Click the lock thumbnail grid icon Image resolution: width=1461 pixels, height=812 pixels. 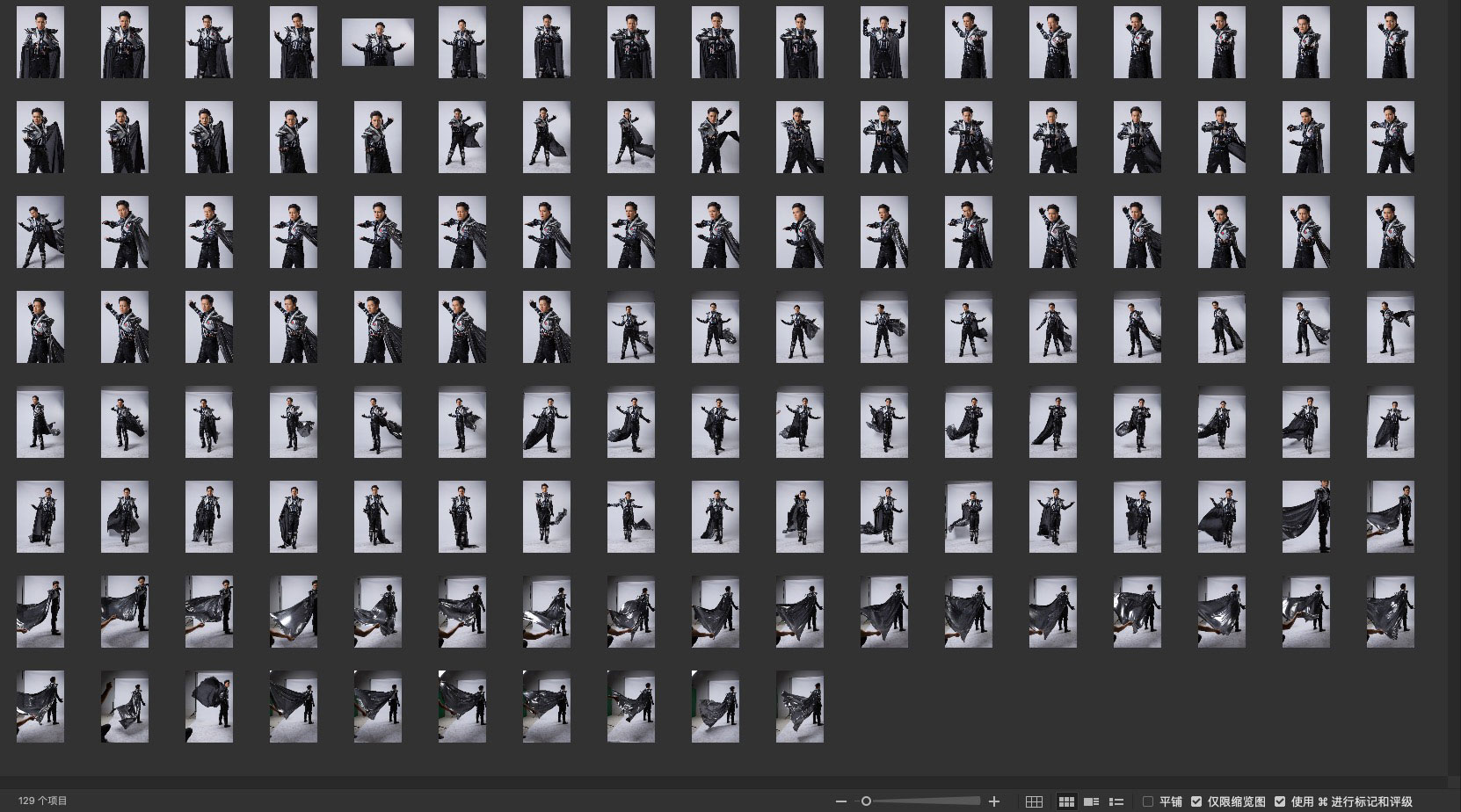coord(1035,801)
